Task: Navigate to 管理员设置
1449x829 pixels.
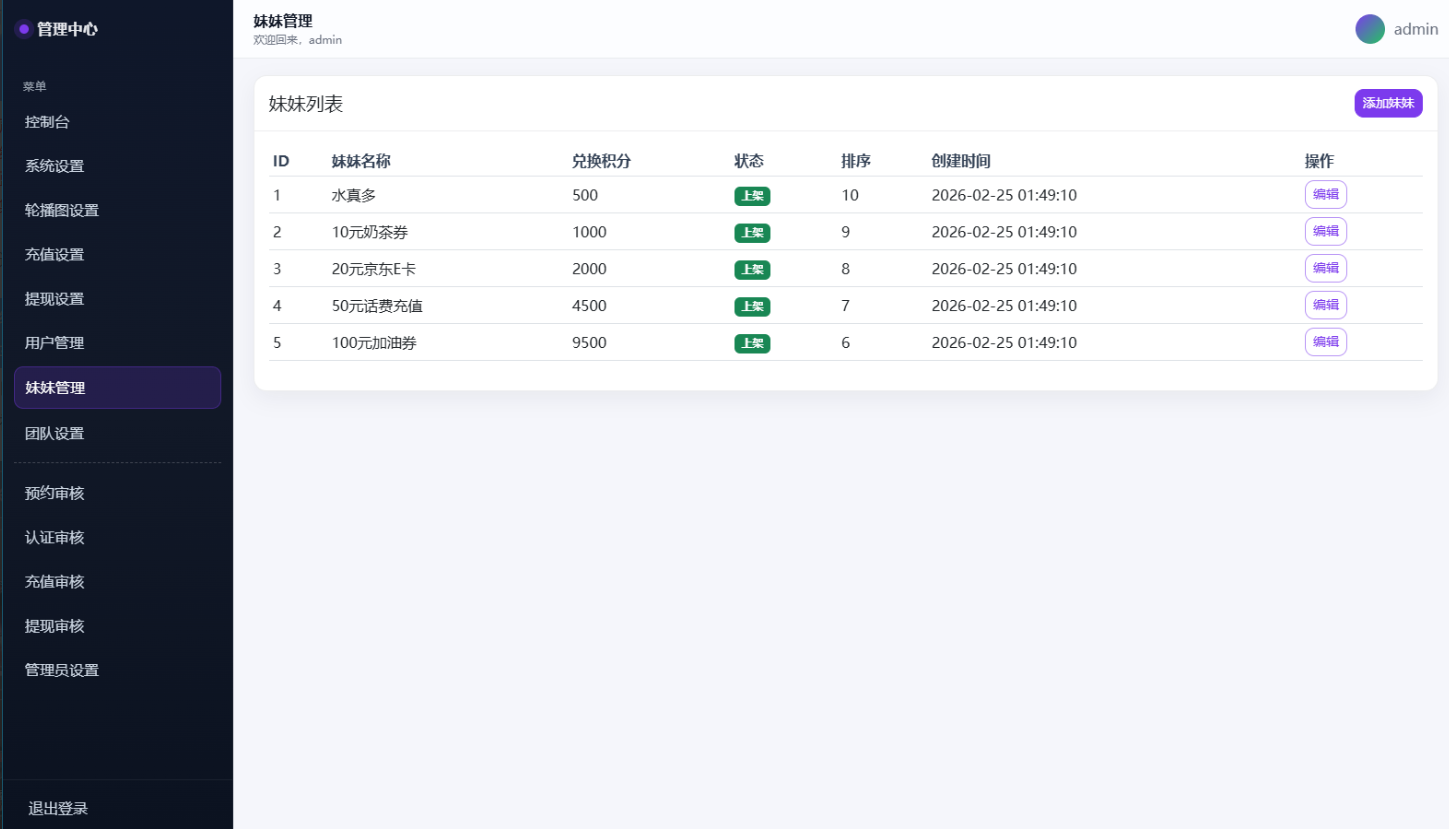Action: pos(117,669)
